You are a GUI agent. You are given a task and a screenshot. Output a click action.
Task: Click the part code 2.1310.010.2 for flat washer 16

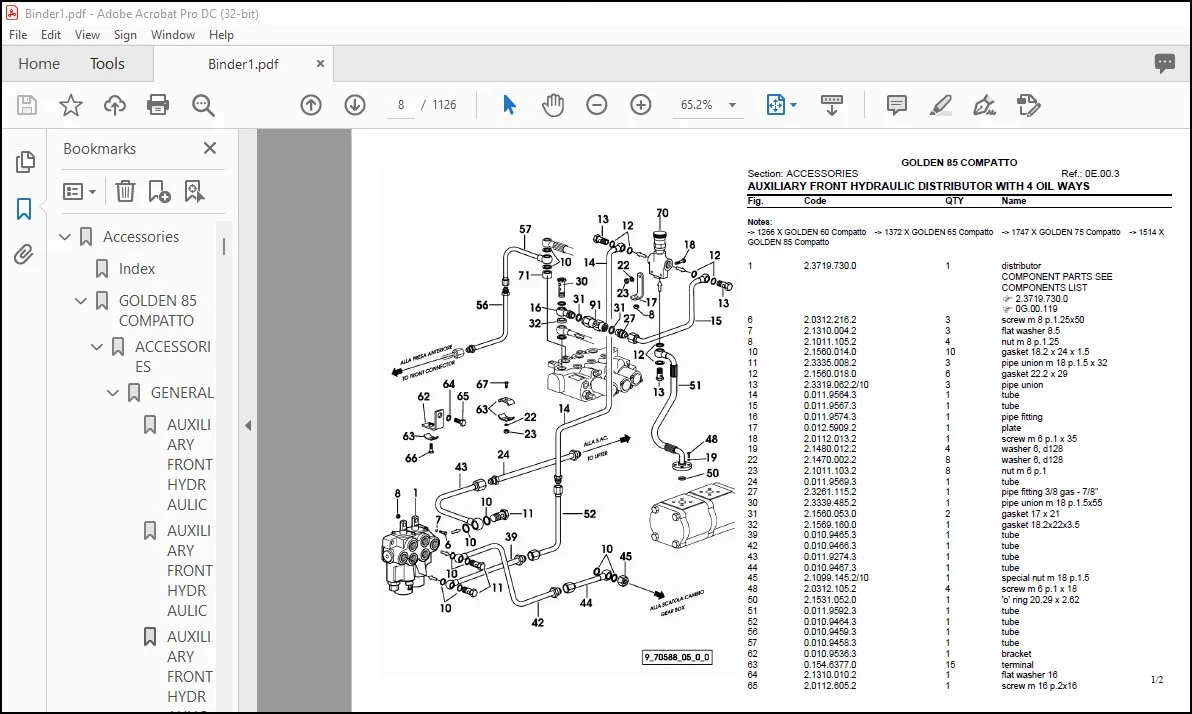[829, 675]
